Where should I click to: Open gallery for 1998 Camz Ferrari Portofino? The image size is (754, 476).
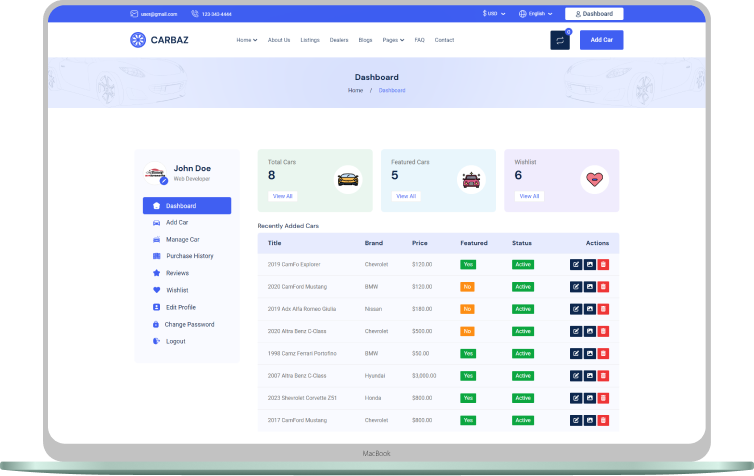[x=589, y=353]
